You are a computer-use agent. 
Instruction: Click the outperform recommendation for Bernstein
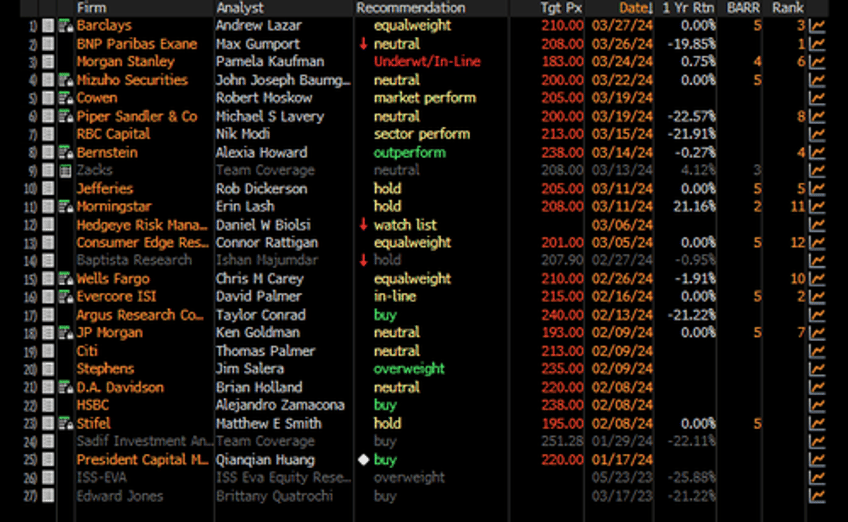(409, 153)
